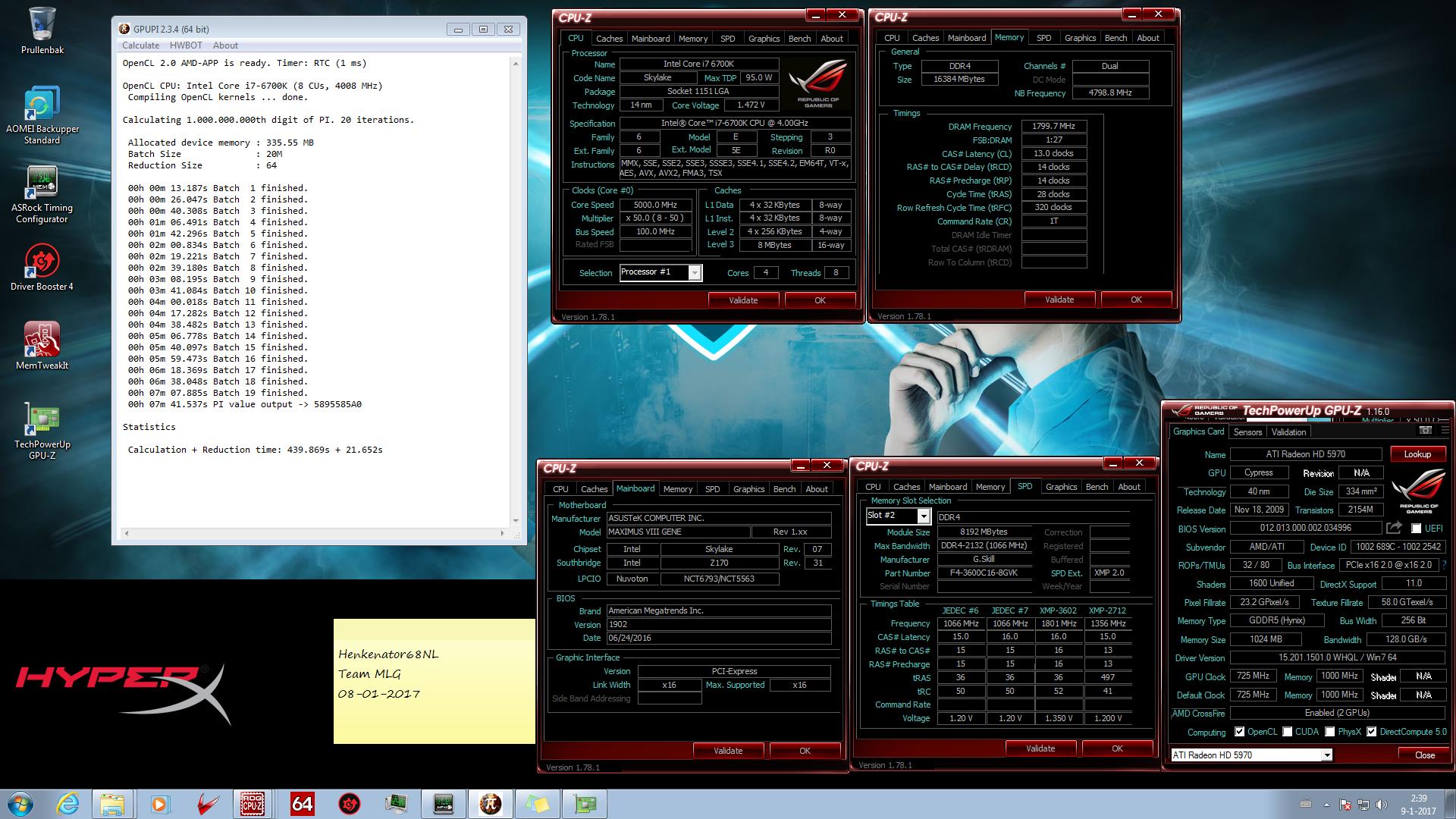Click the Core Speed value 5000.0 MHz
The image size is (1456, 819).
655,205
